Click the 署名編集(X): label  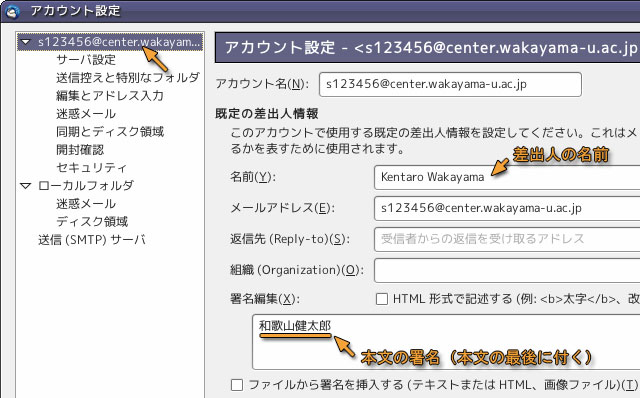[x=265, y=299]
